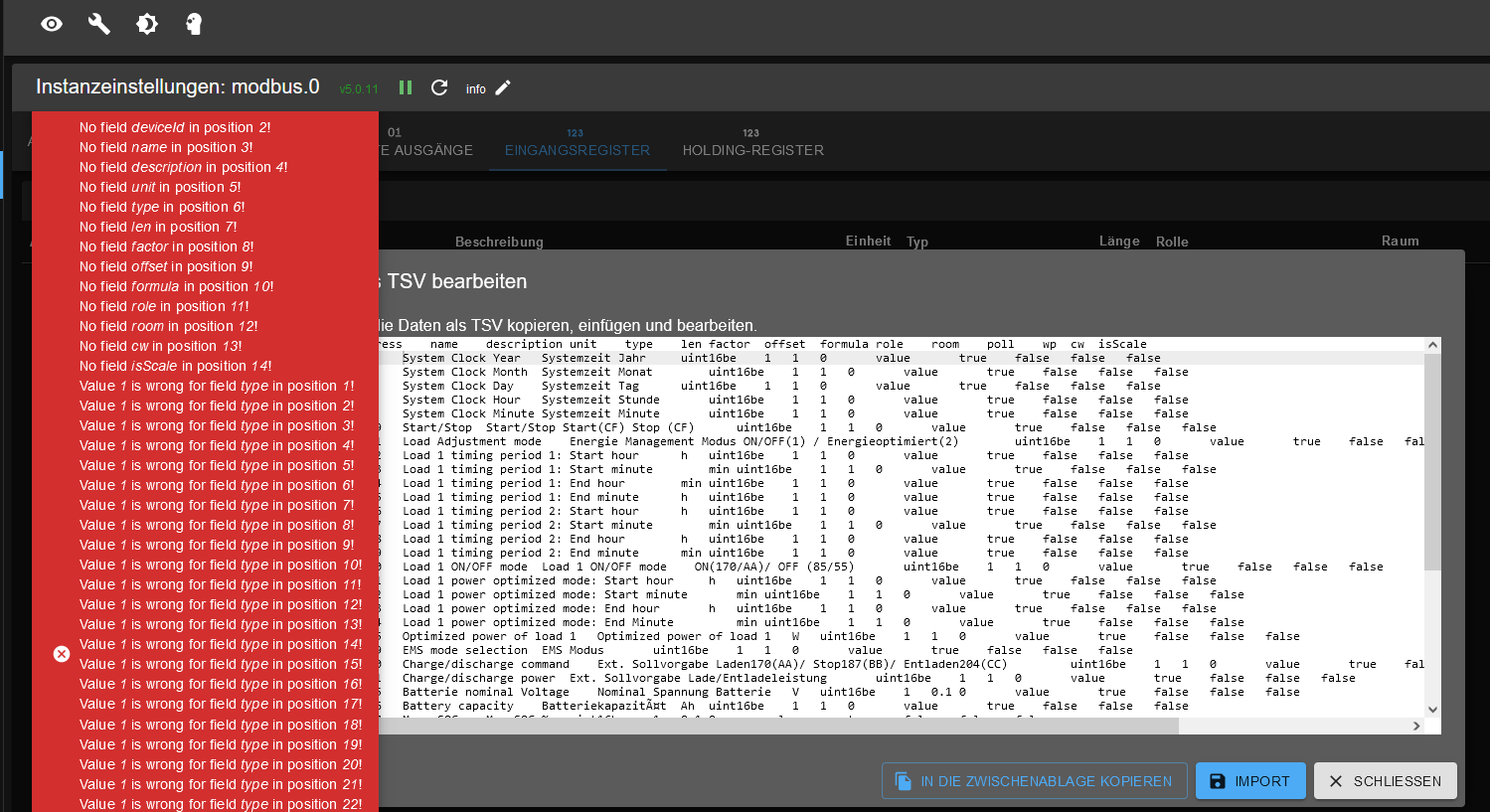Click the TSV textarea vertical scrollbar
The width and height of the screenshot is (1490, 812).
click(1432, 460)
